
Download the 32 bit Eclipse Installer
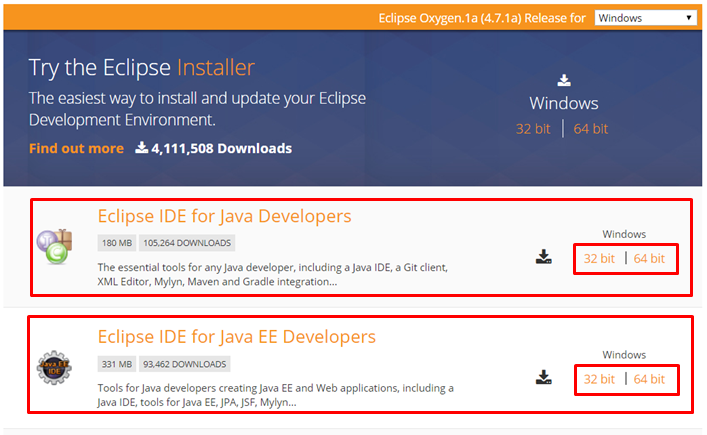coord(533,129)
